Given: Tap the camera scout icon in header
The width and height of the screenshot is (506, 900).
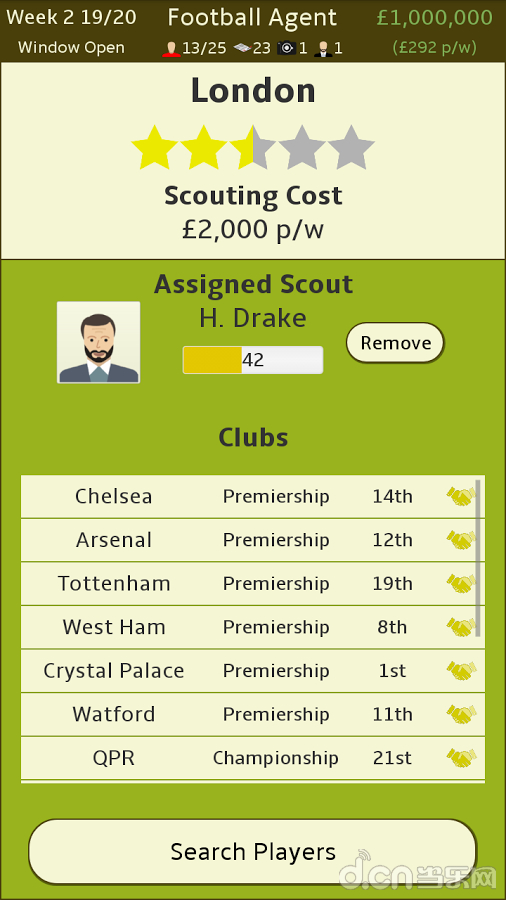Looking at the screenshot, I should [286, 48].
